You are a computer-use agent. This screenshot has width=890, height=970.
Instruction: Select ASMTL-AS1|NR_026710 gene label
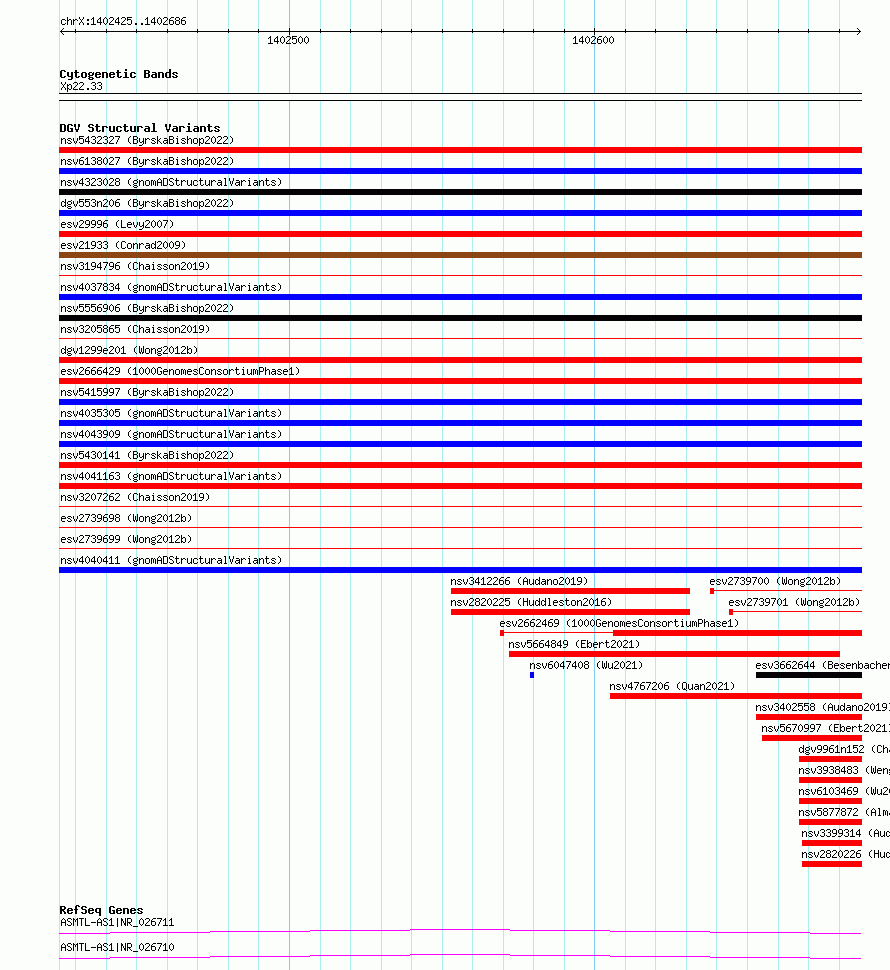click(x=117, y=948)
